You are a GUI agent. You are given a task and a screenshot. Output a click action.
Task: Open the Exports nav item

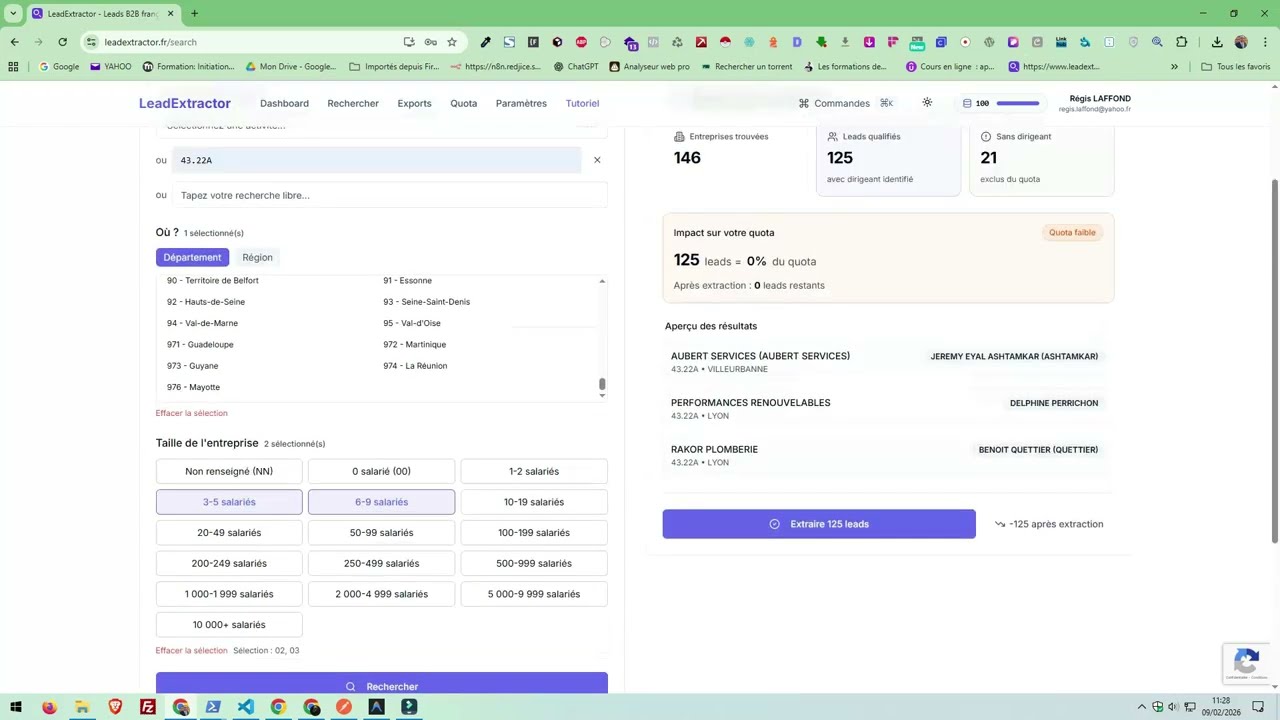pos(414,103)
